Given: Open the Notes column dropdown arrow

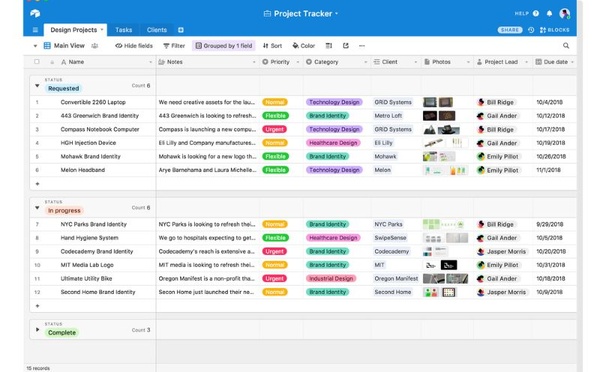Looking at the screenshot, I should pyautogui.click(x=254, y=62).
